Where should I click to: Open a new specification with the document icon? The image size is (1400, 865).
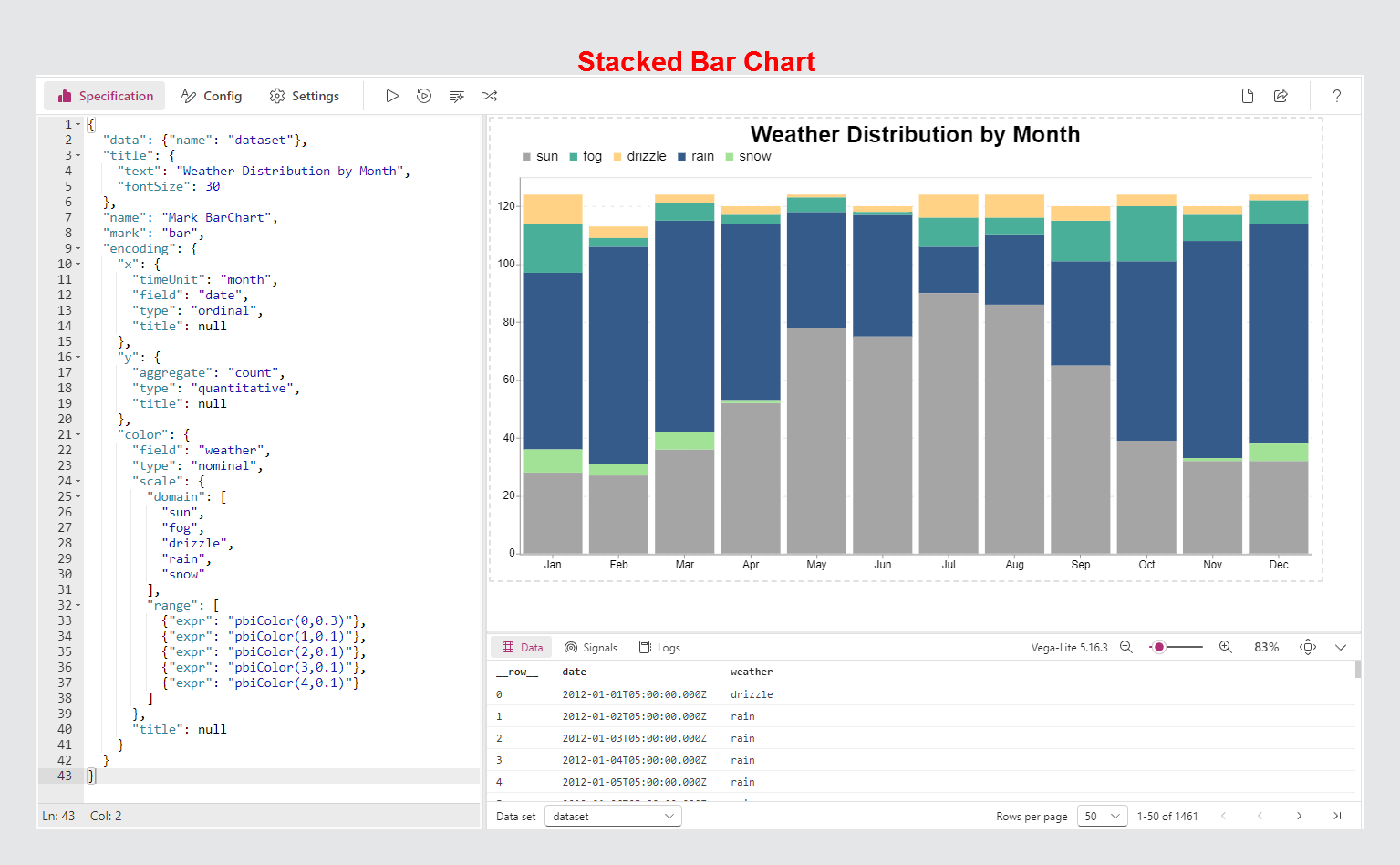pyautogui.click(x=1248, y=95)
